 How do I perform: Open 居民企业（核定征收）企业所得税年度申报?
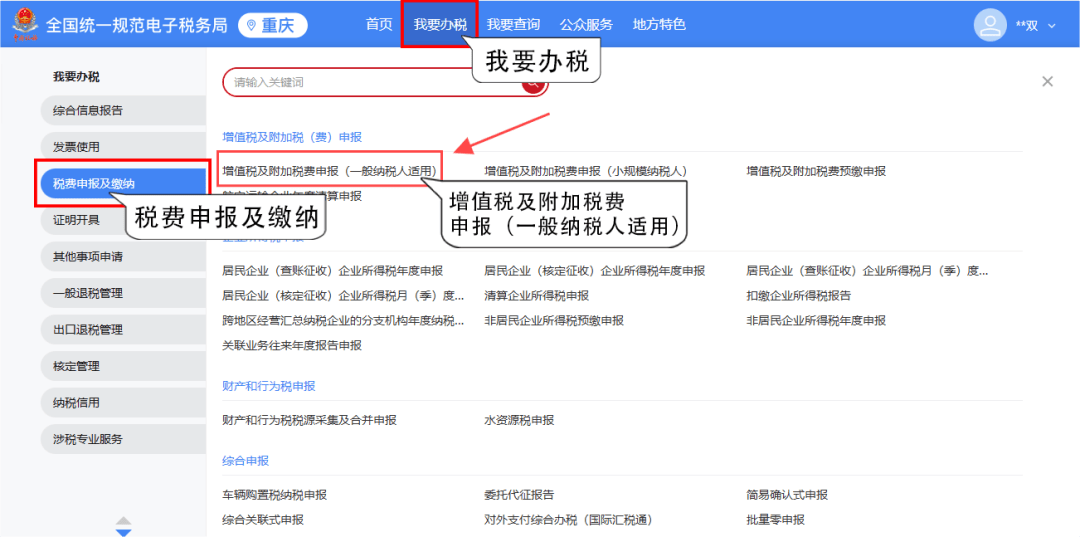tap(594, 271)
